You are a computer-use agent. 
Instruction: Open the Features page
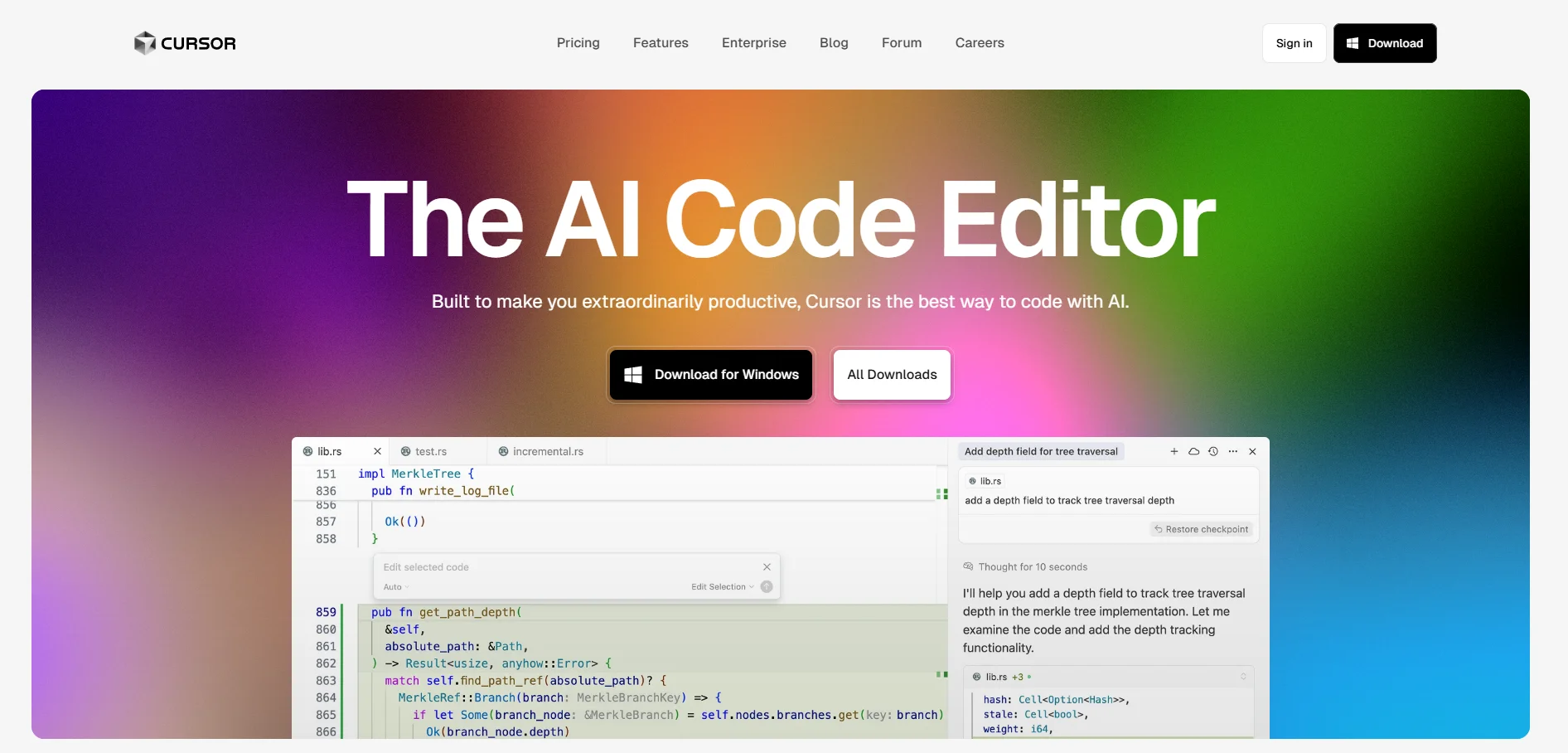click(x=661, y=43)
